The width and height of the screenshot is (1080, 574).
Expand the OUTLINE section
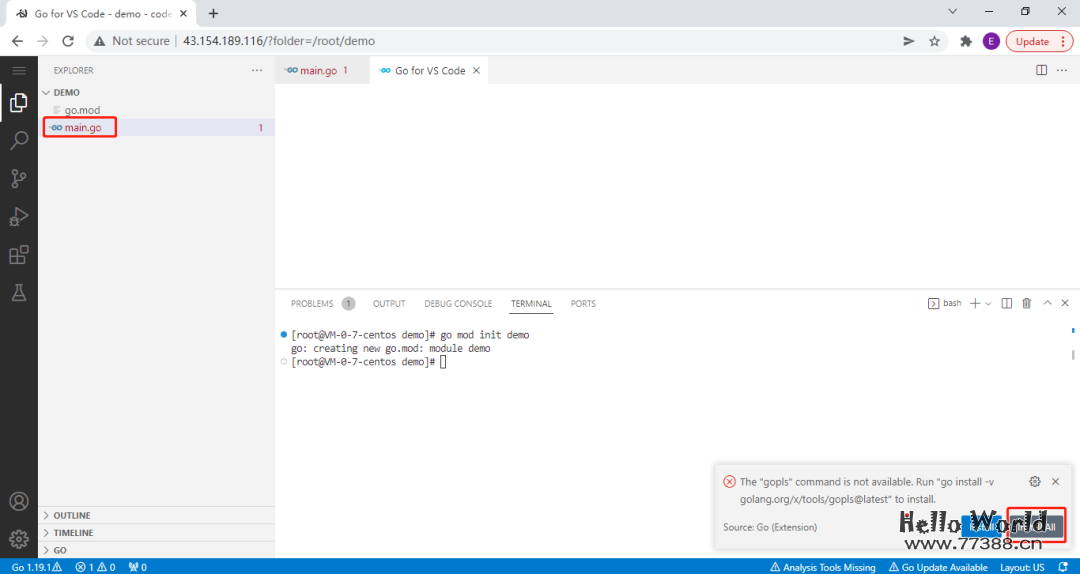pos(72,515)
